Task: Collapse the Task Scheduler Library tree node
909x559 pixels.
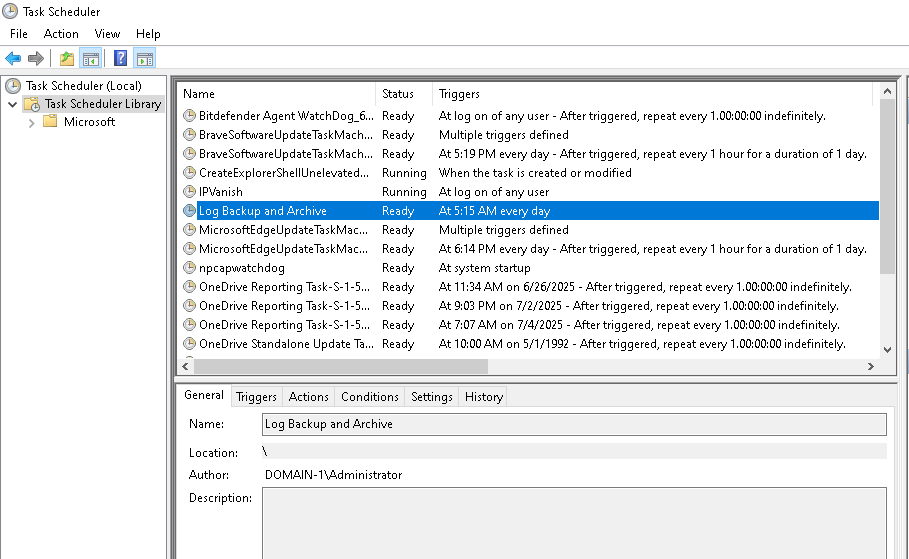Action: [12, 104]
